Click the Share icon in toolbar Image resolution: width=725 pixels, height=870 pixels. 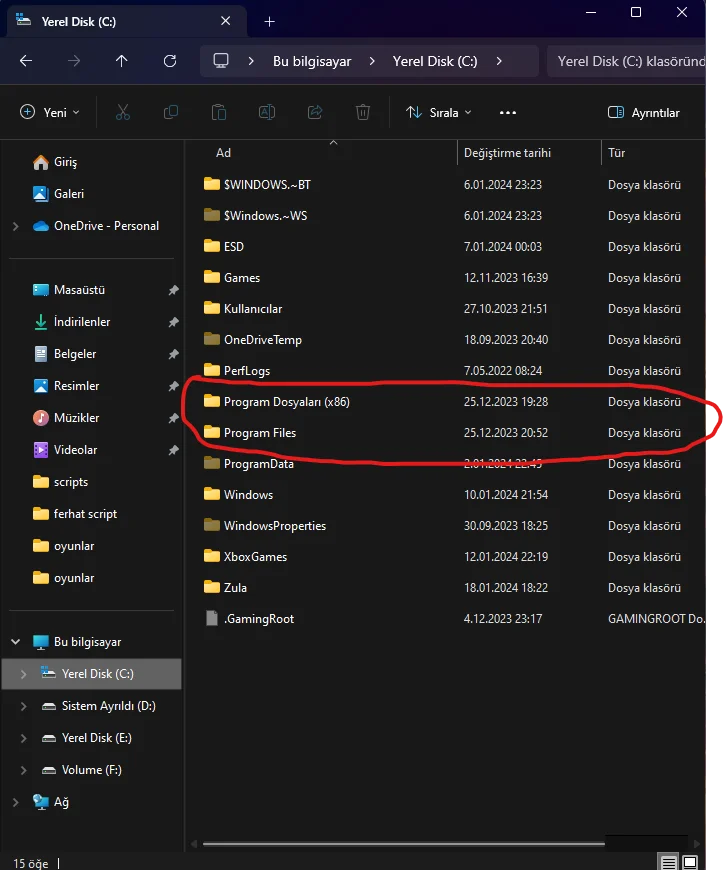point(315,113)
